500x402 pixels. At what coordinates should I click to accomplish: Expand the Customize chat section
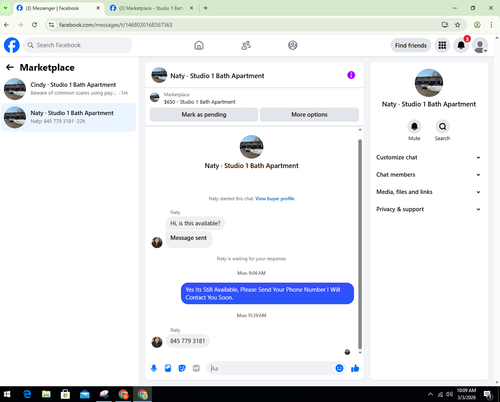pos(429,157)
